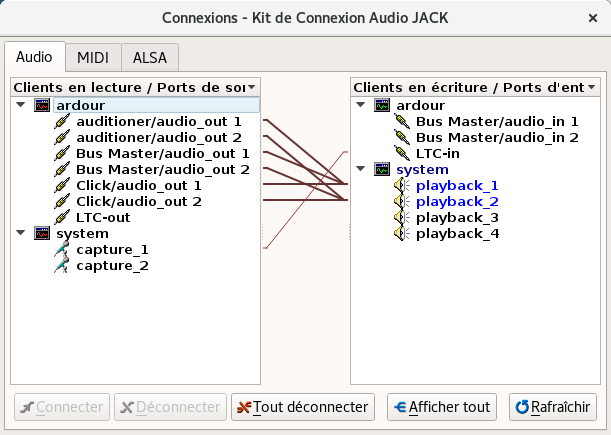The image size is (611, 435).
Task: Click the LTC-out port plug icon
Action: [62, 217]
